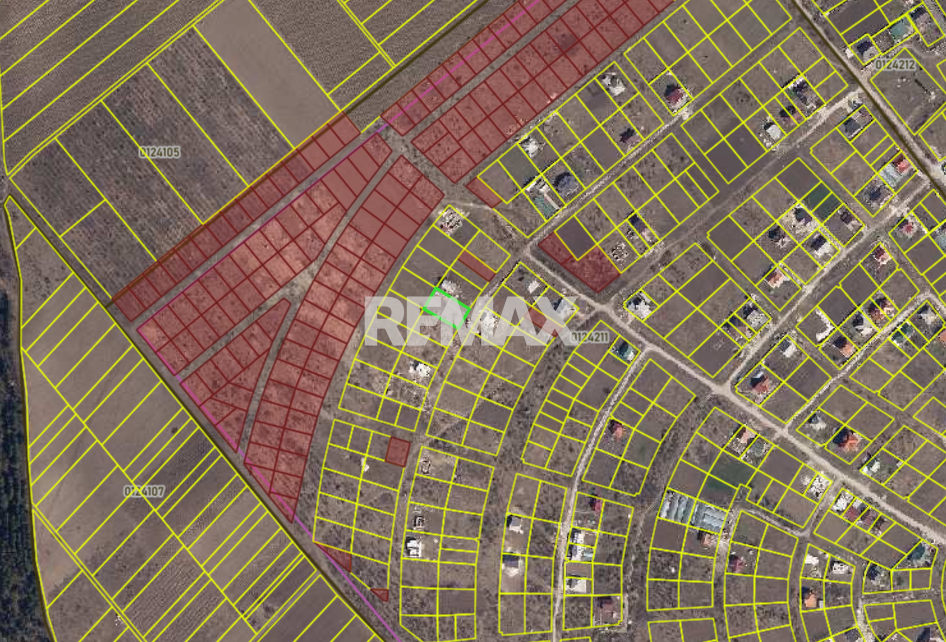Click the narrow red parcel northeast of green plot
946x642 pixels.
[477, 267]
